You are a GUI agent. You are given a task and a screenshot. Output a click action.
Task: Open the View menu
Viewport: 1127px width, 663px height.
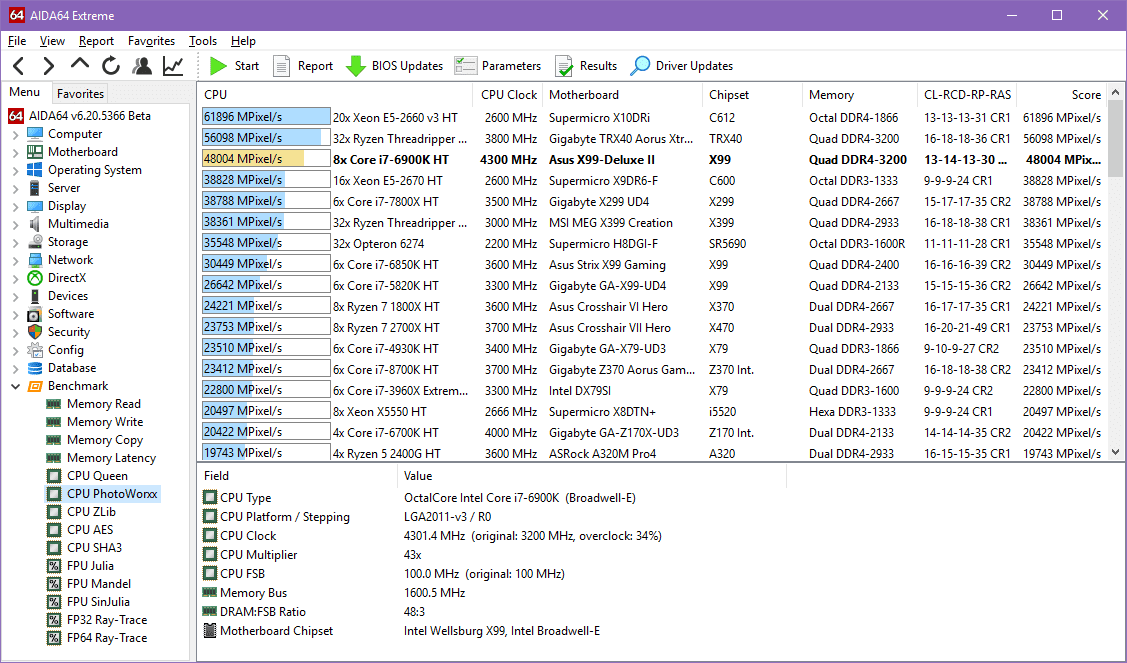pos(52,41)
